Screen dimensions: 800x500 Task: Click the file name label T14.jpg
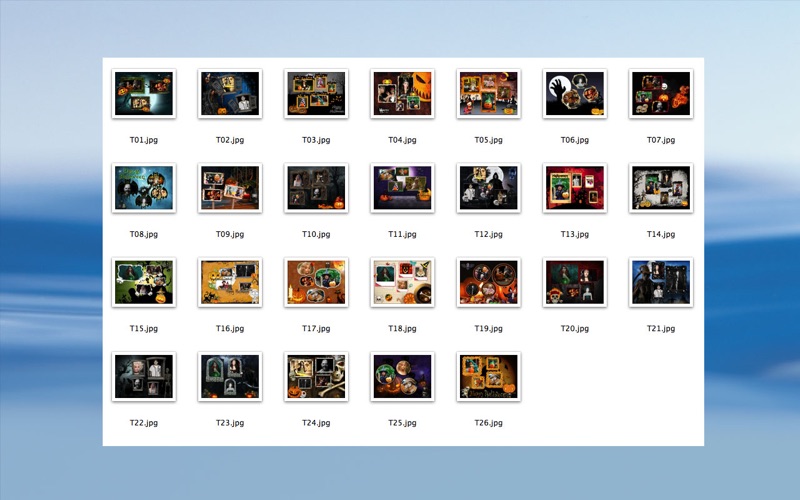pyautogui.click(x=661, y=234)
